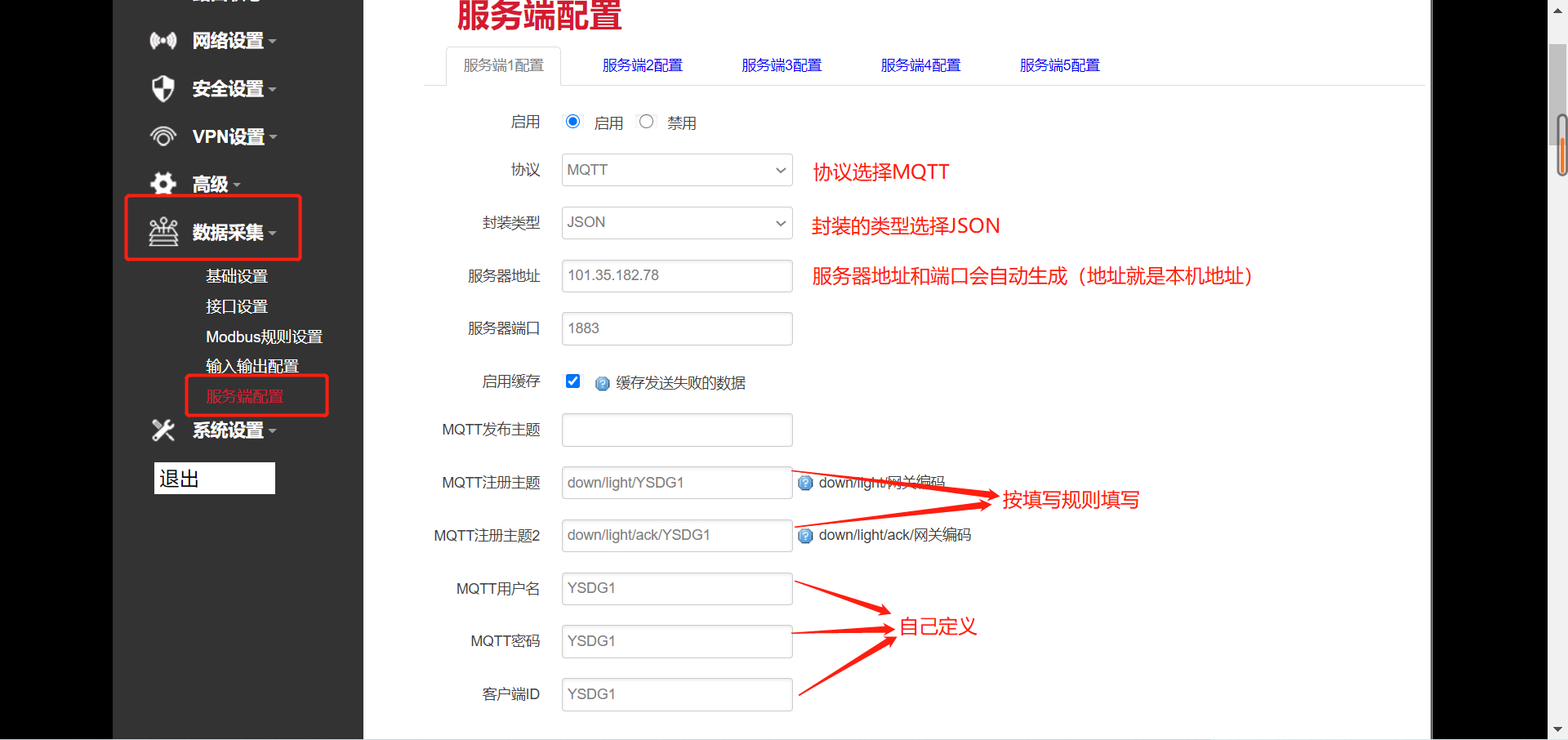The width and height of the screenshot is (1568, 740).
Task: Expand the 网络设置 menu chevron
Action: 272,42
